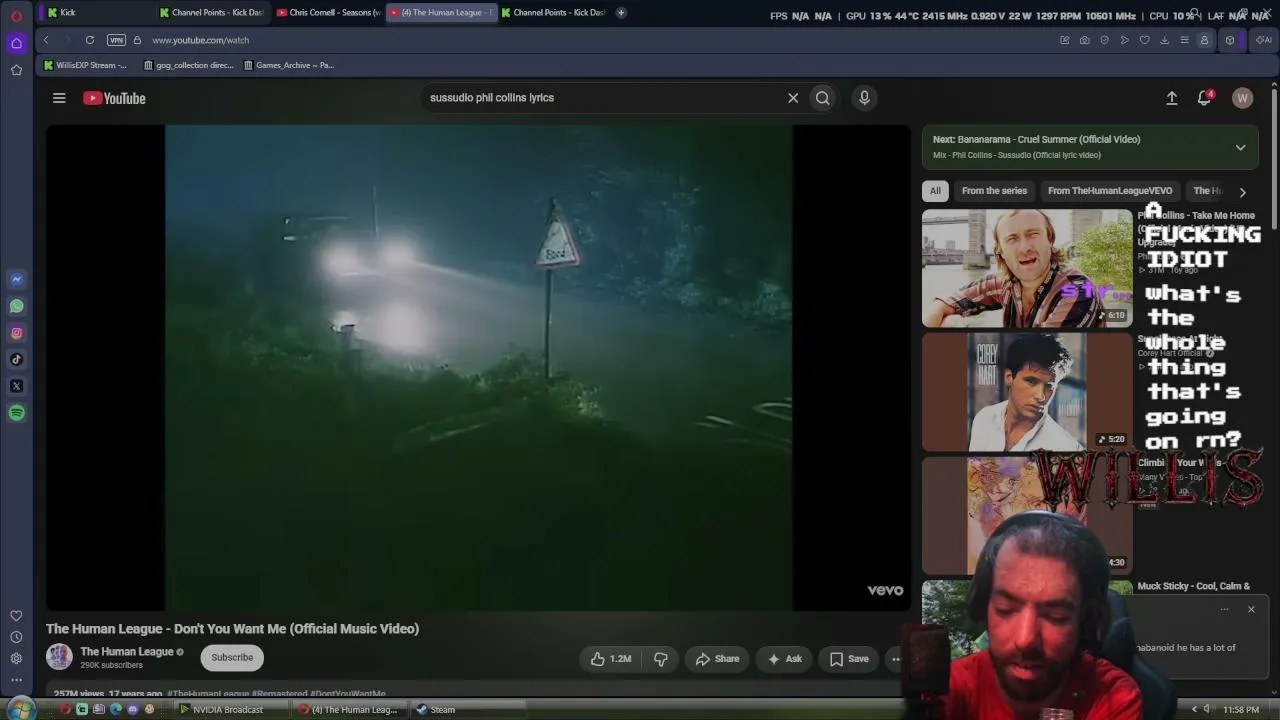The width and height of the screenshot is (1280, 720).
Task: Open the Corey Hart video thumbnail
Action: point(1027,392)
